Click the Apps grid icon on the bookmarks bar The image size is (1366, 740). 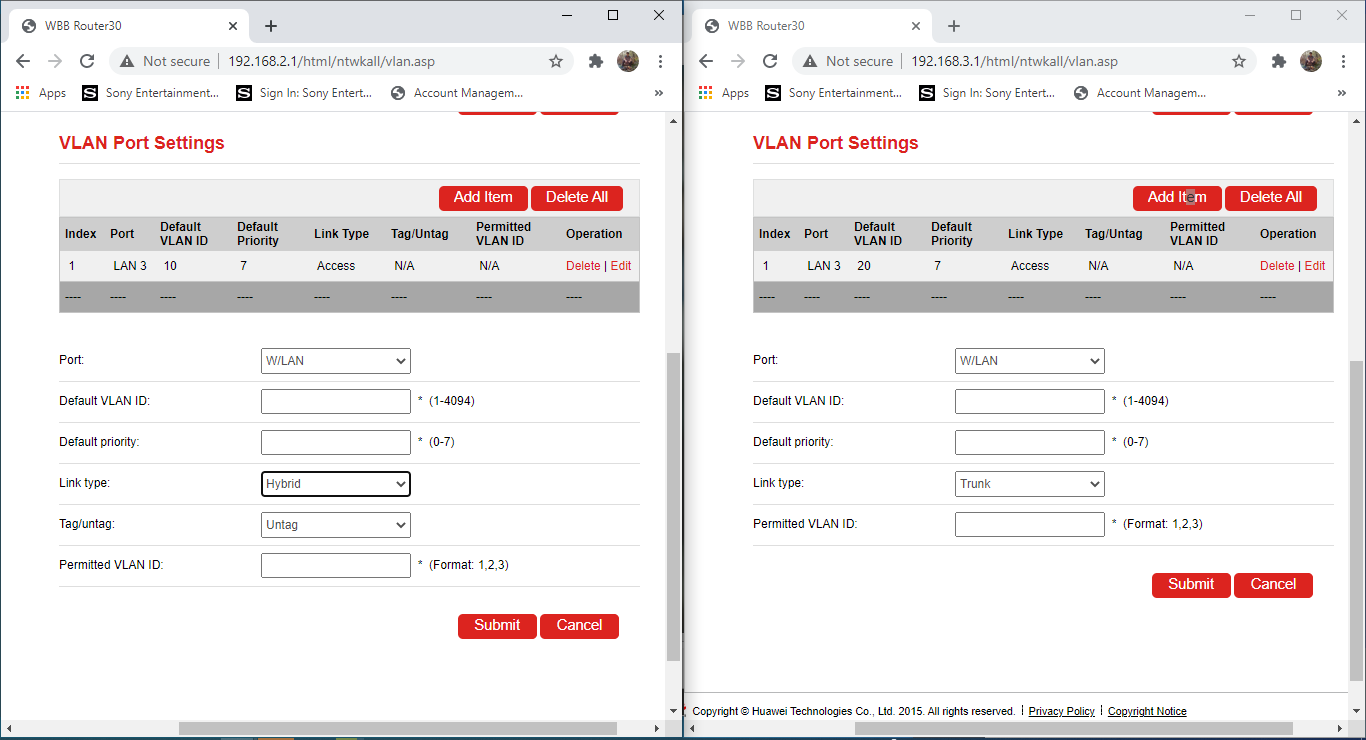[x=22, y=93]
